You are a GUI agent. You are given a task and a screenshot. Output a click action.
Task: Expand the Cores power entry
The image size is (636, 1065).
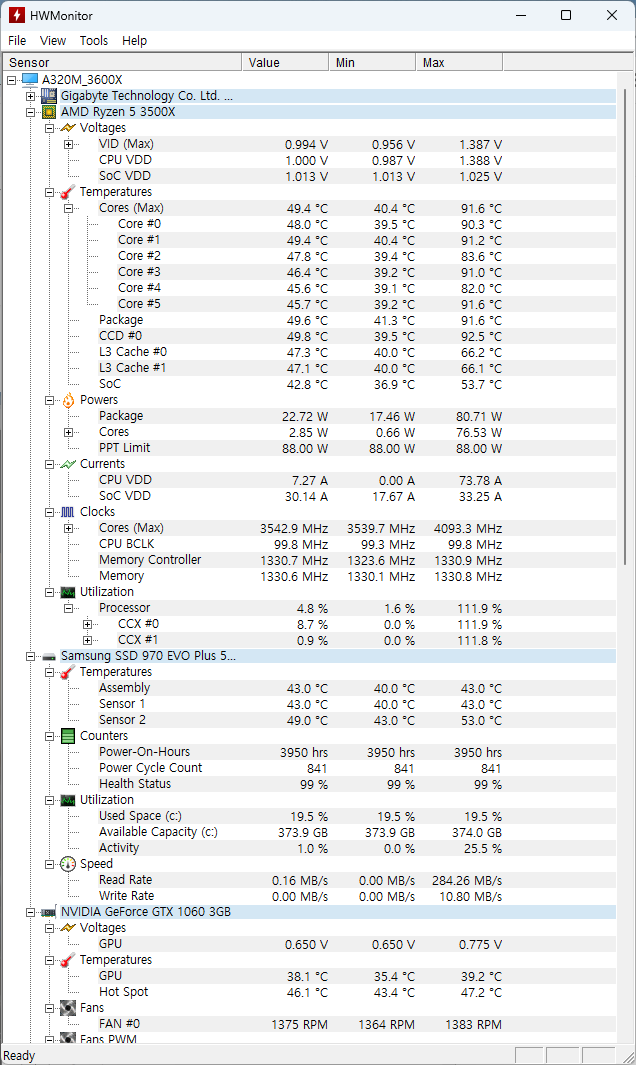coord(69,432)
